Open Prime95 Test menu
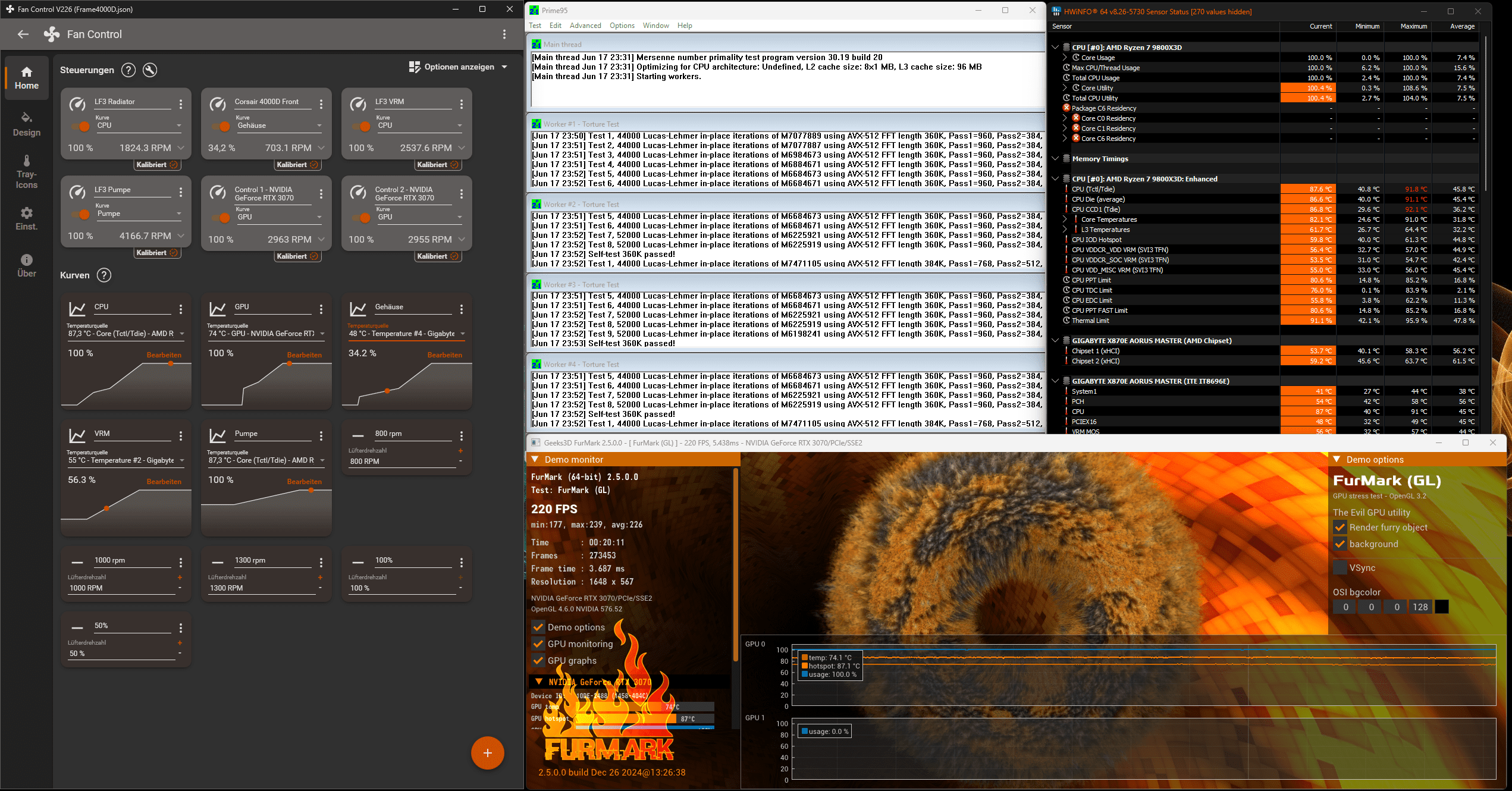Viewport: 1512px width, 791px height. point(535,26)
